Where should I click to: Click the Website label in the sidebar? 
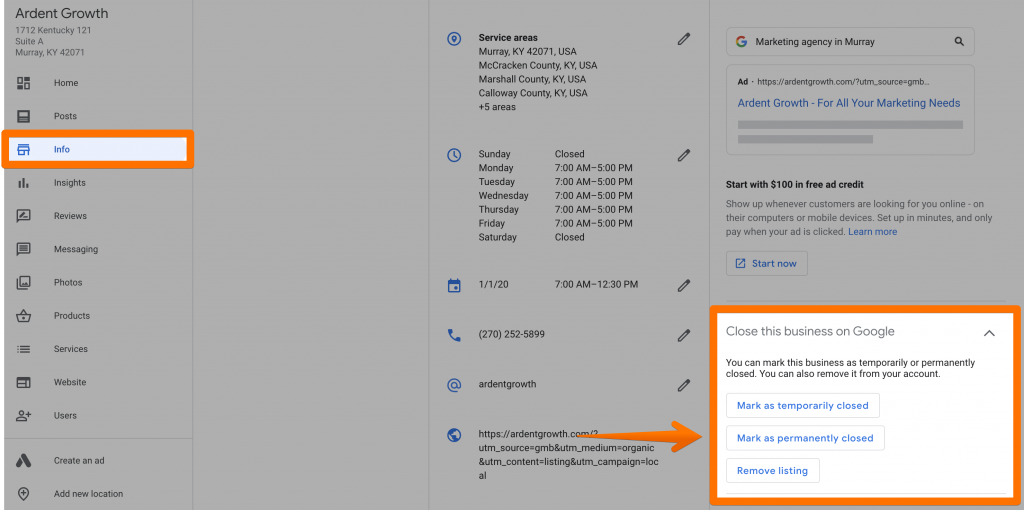[x=70, y=383]
